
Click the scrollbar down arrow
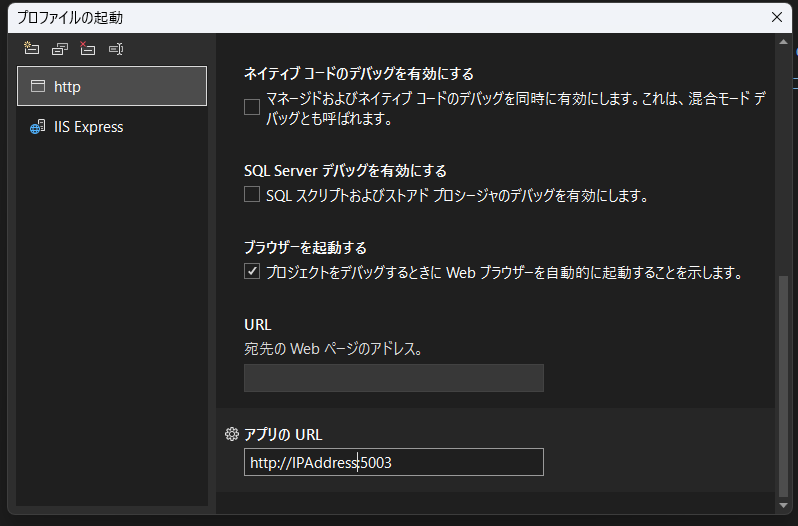[784, 505]
